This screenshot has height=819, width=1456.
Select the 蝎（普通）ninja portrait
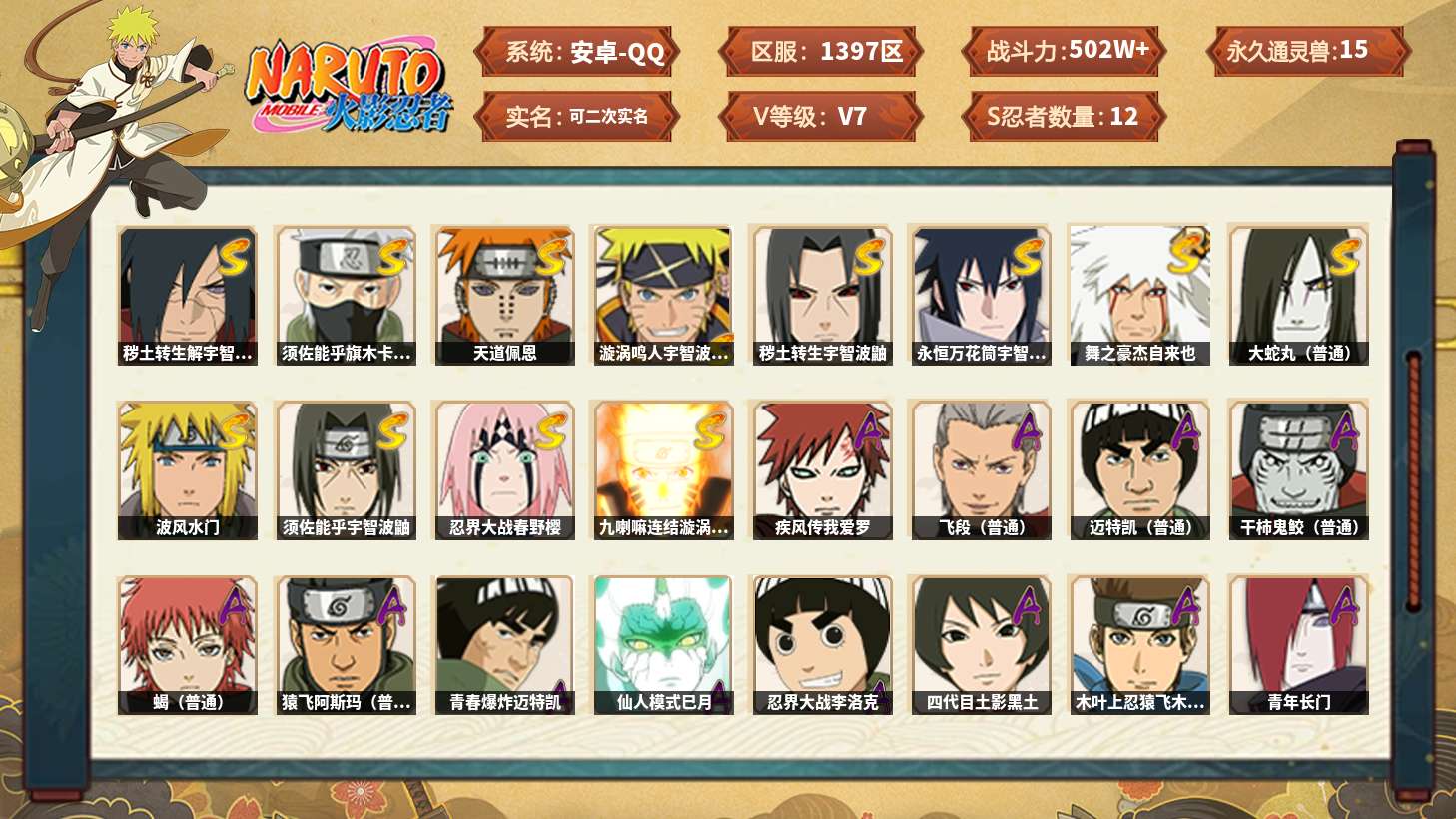(187, 645)
